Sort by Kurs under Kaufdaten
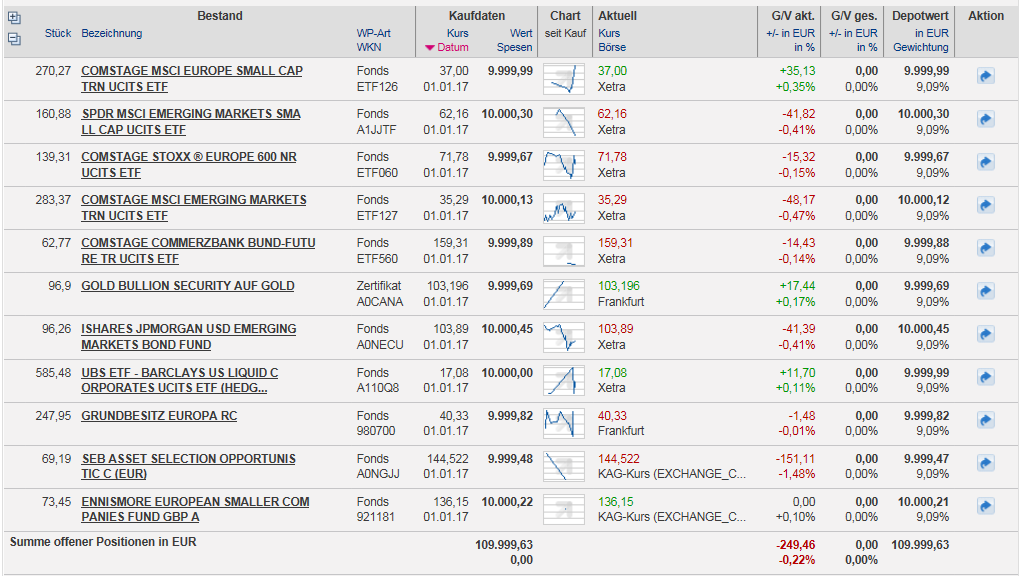This screenshot has height=576, width=1027. 458,33
